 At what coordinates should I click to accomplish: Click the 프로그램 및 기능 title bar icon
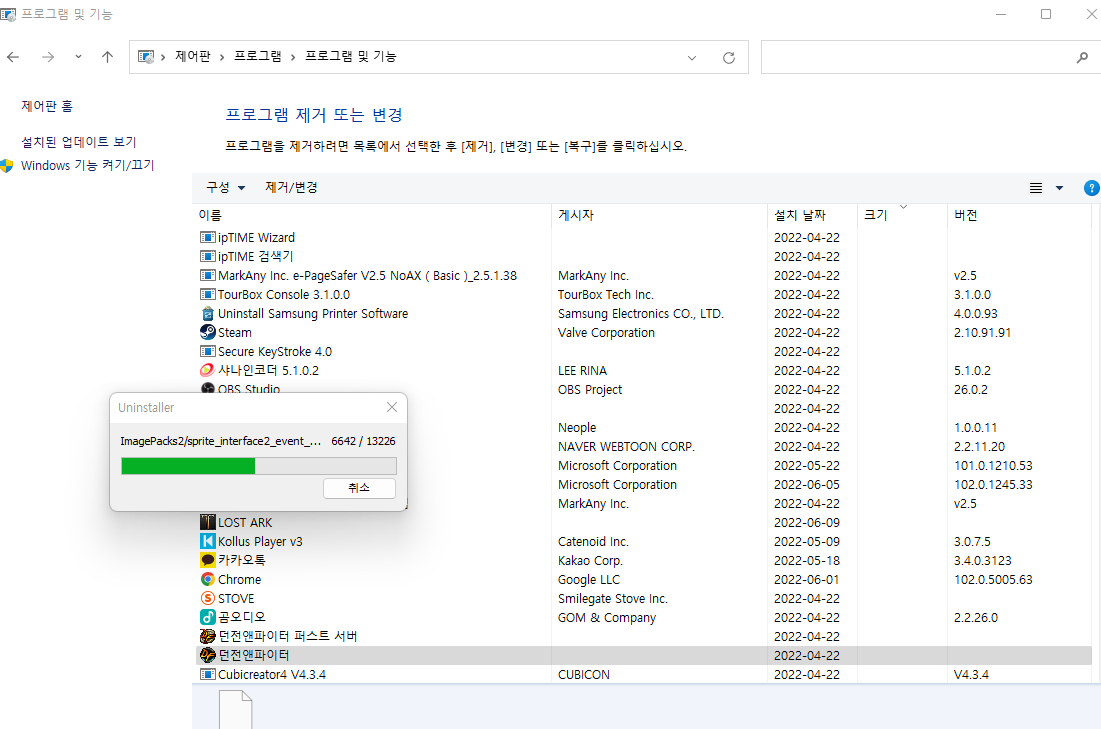8,14
